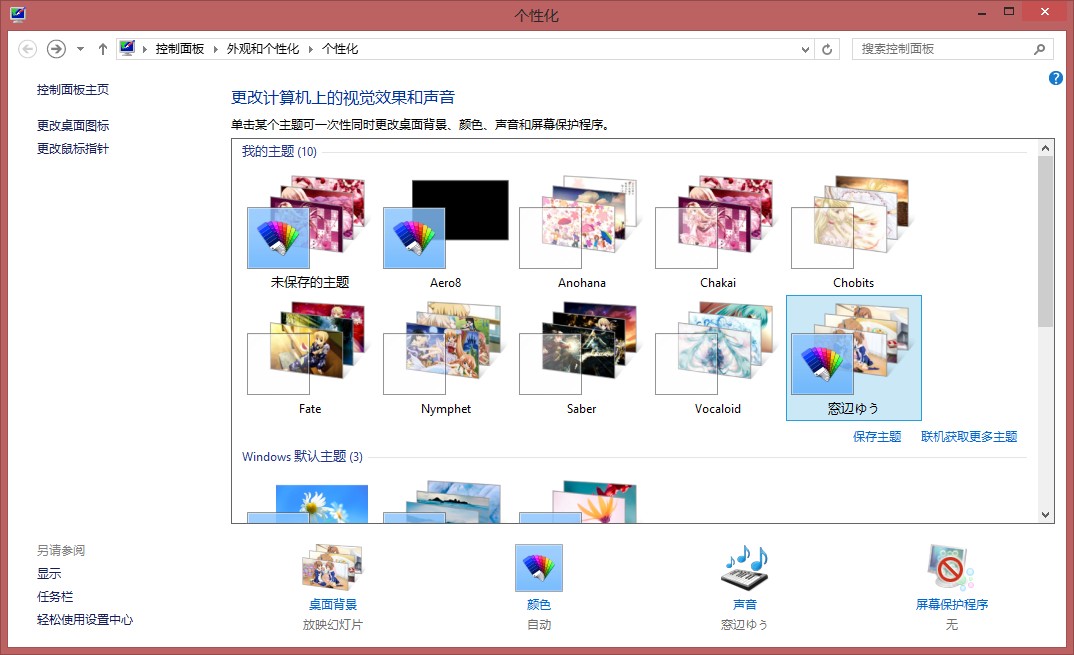The height and width of the screenshot is (655, 1074).
Task: Open the recent locations dropdown arrow
Action: (80, 49)
